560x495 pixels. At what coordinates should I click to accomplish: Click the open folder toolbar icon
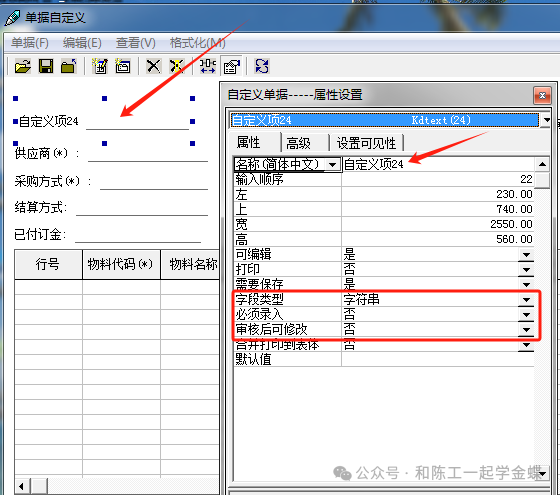23,66
